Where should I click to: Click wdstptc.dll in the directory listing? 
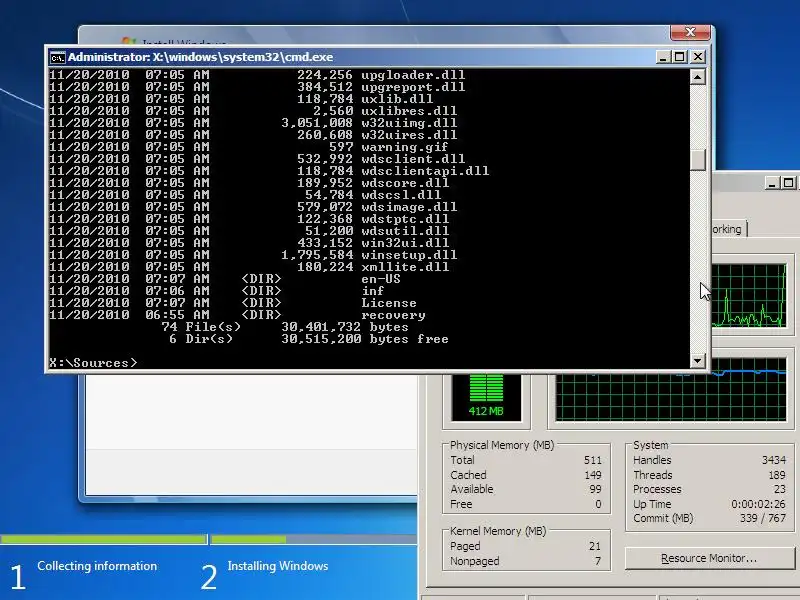[405, 219]
